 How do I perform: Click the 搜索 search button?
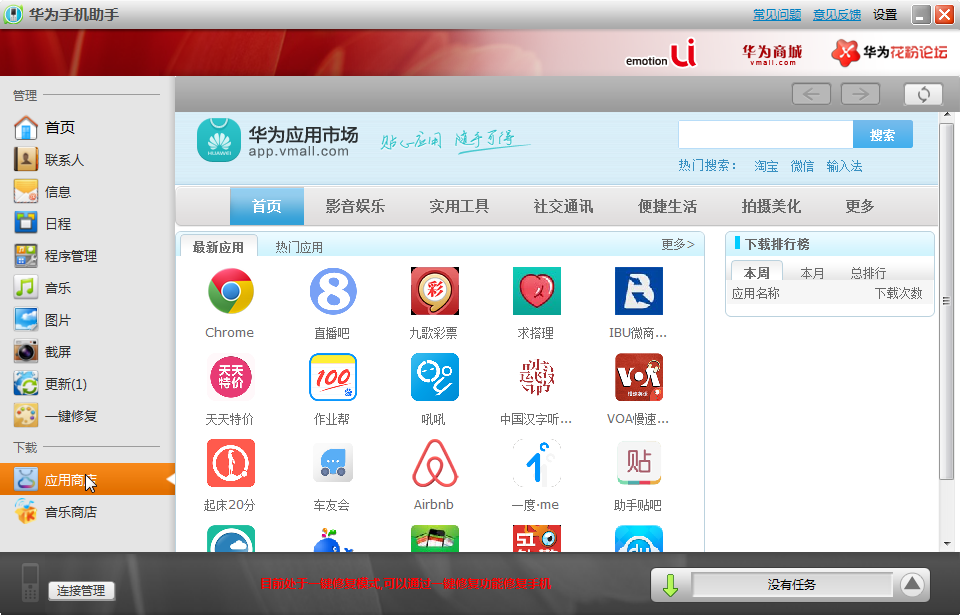882,134
